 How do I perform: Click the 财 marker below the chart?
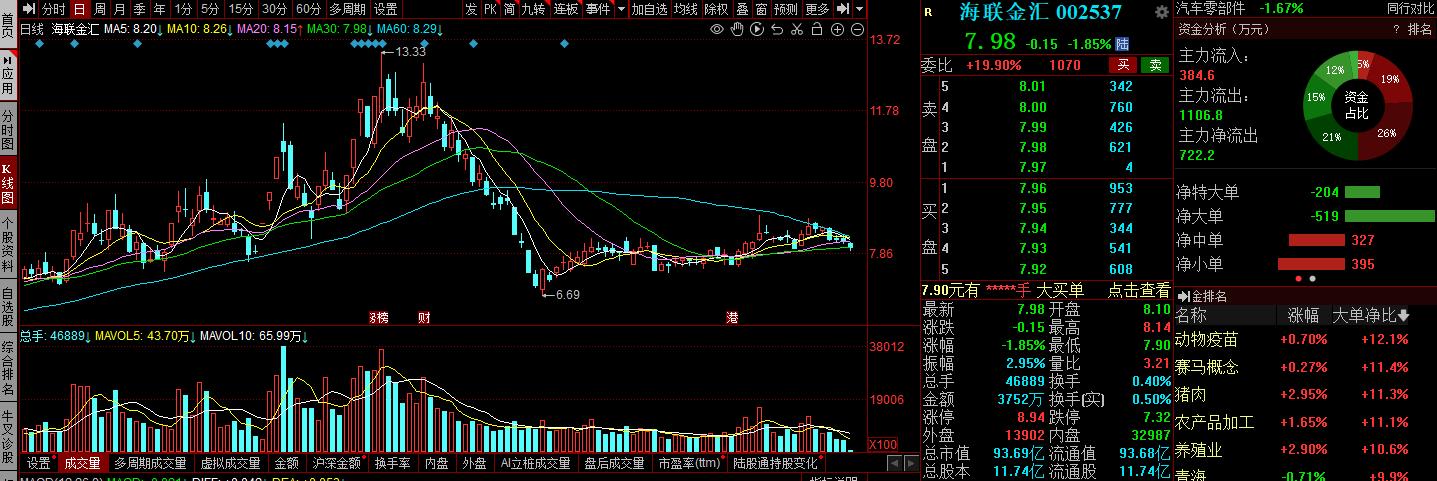[424, 317]
